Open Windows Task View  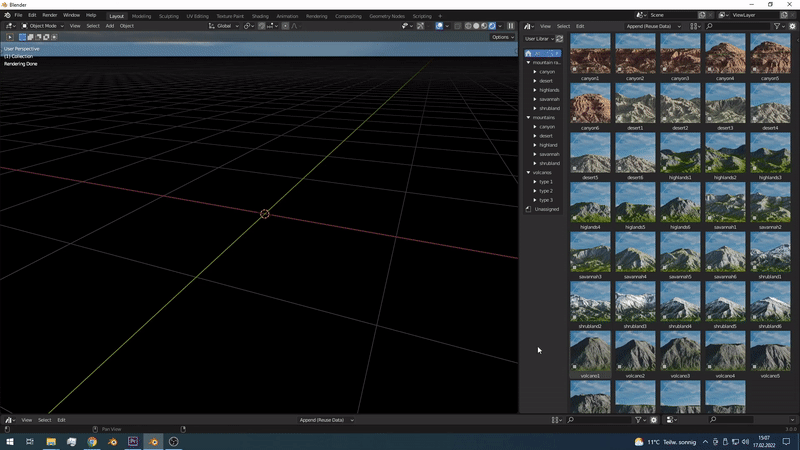click(30, 441)
